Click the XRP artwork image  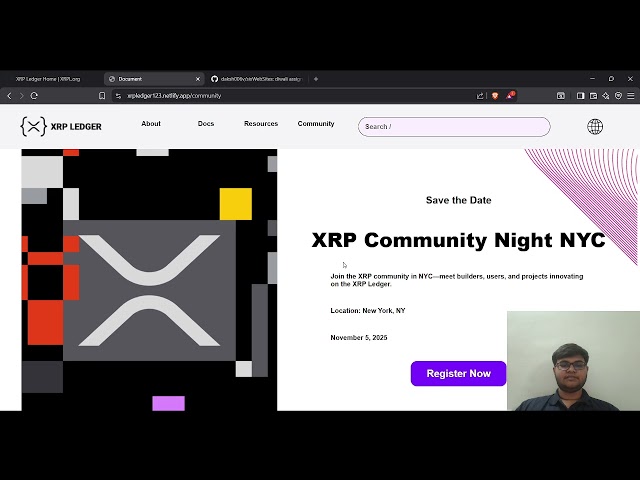click(x=149, y=280)
